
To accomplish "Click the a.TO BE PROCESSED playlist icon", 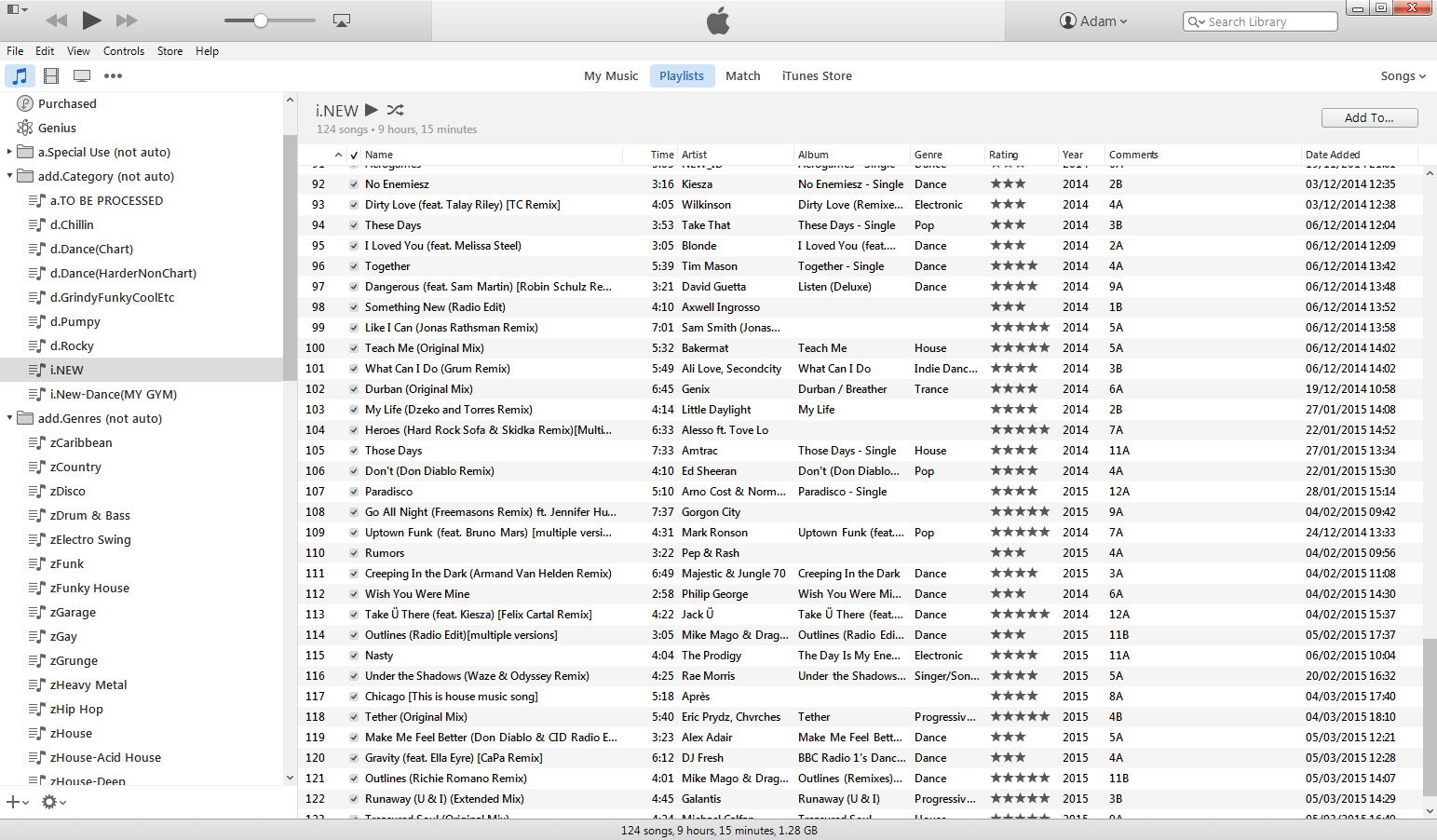I will point(36,200).
